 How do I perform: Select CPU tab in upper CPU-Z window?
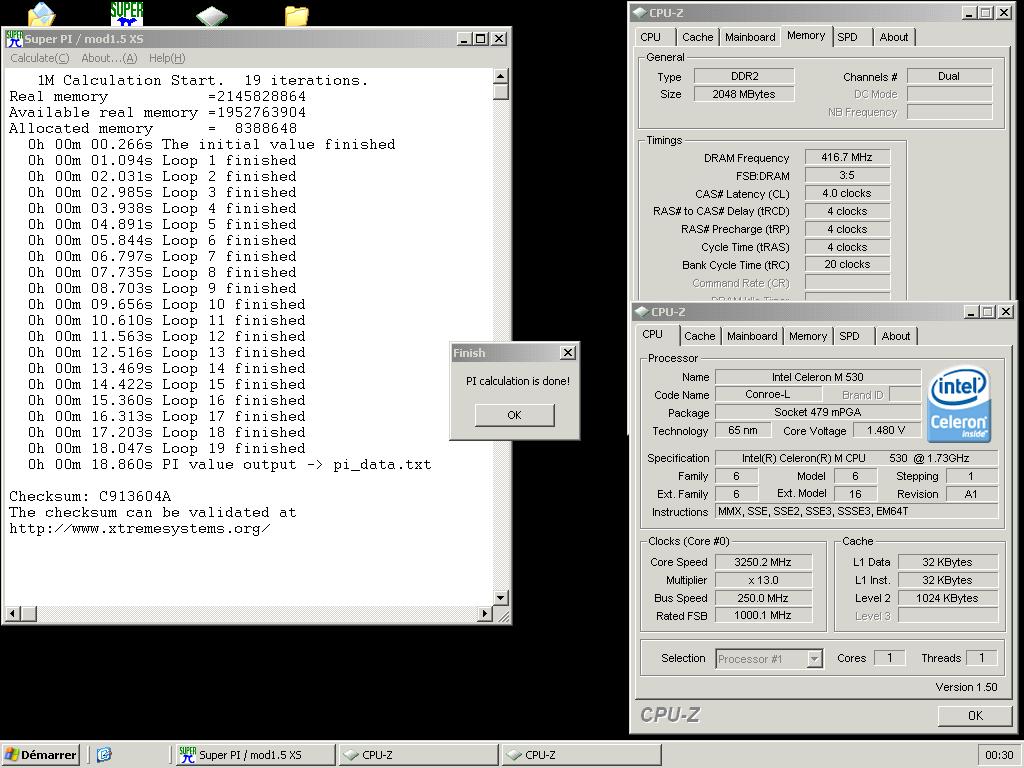(x=650, y=37)
